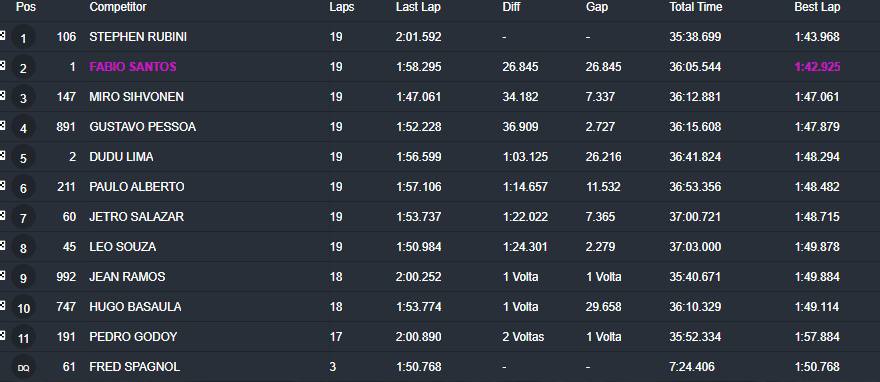Click the DQ badge next to Fred Spagnol

tap(23, 367)
